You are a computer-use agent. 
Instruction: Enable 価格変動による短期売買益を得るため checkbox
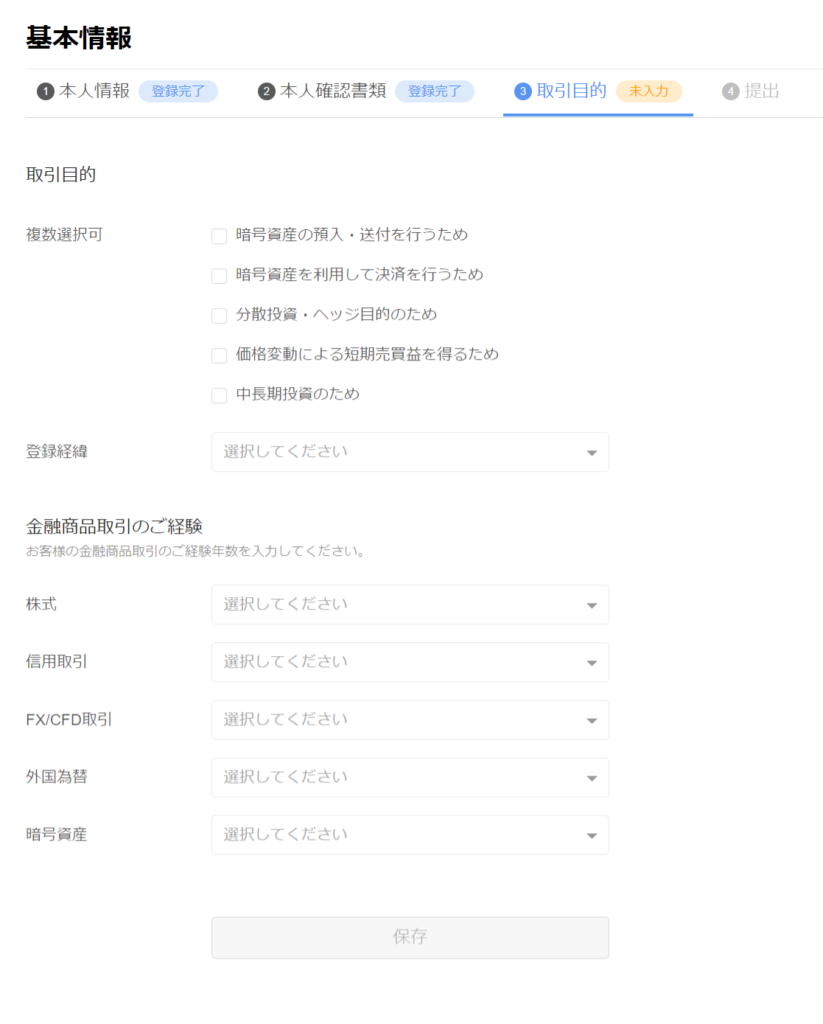219,355
